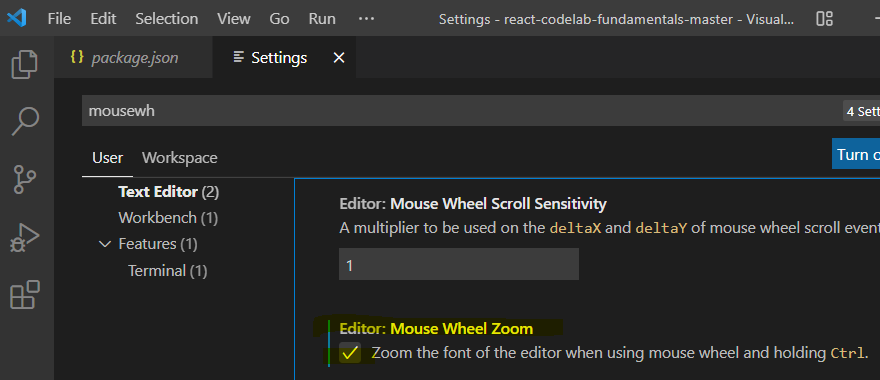The width and height of the screenshot is (880, 380).
Task: Close the Settings tab
Action: coord(339,58)
